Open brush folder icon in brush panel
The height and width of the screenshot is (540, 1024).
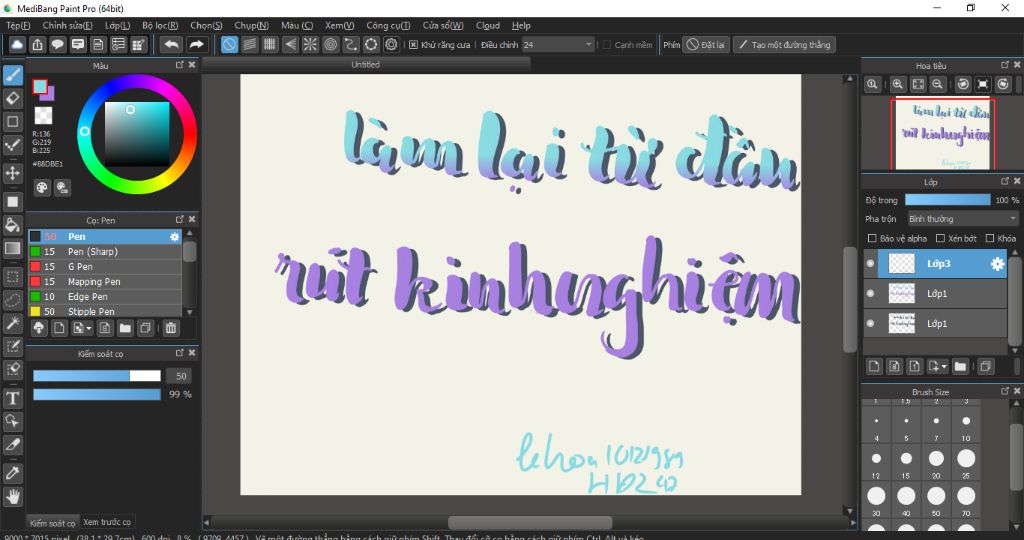click(125, 328)
